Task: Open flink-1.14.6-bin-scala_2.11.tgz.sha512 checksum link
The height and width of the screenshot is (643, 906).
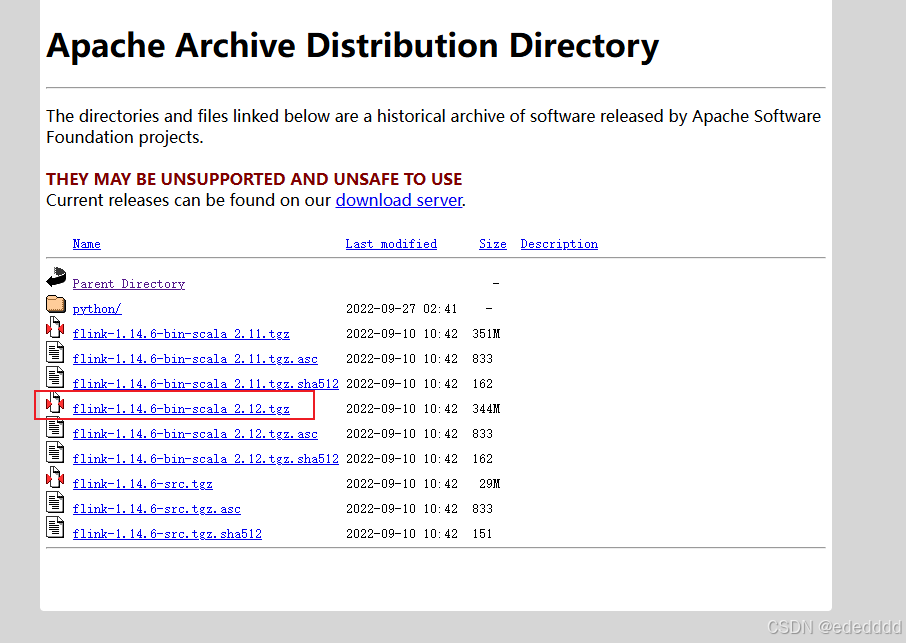Action: (206, 384)
